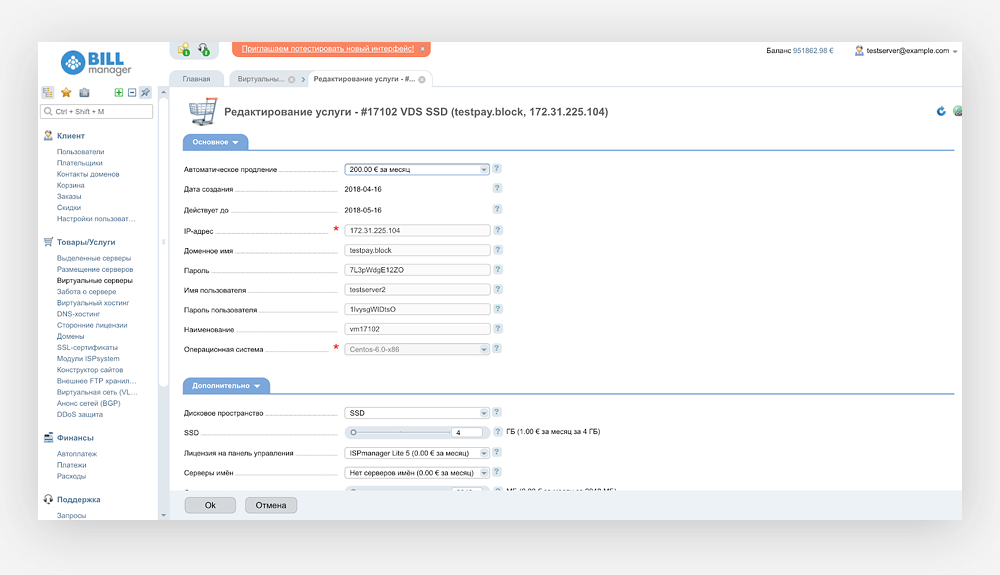The width and height of the screenshot is (1000, 575).
Task: Click the BILLmanager logo
Action: click(96, 62)
